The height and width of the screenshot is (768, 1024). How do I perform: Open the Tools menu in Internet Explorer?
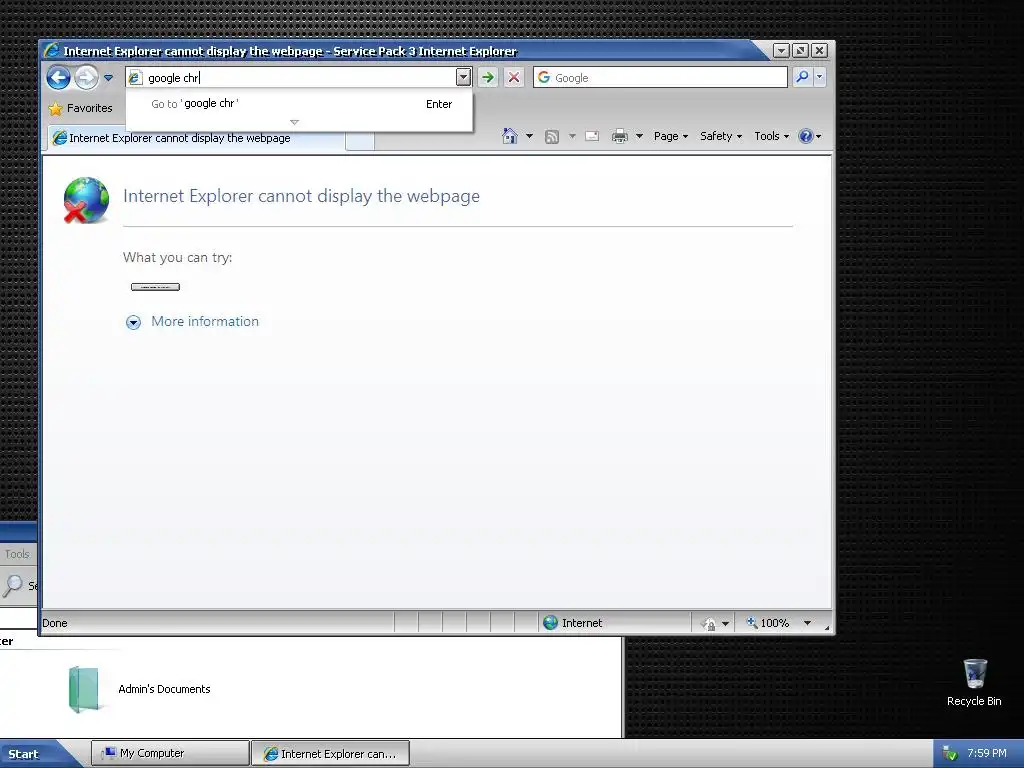(x=771, y=136)
